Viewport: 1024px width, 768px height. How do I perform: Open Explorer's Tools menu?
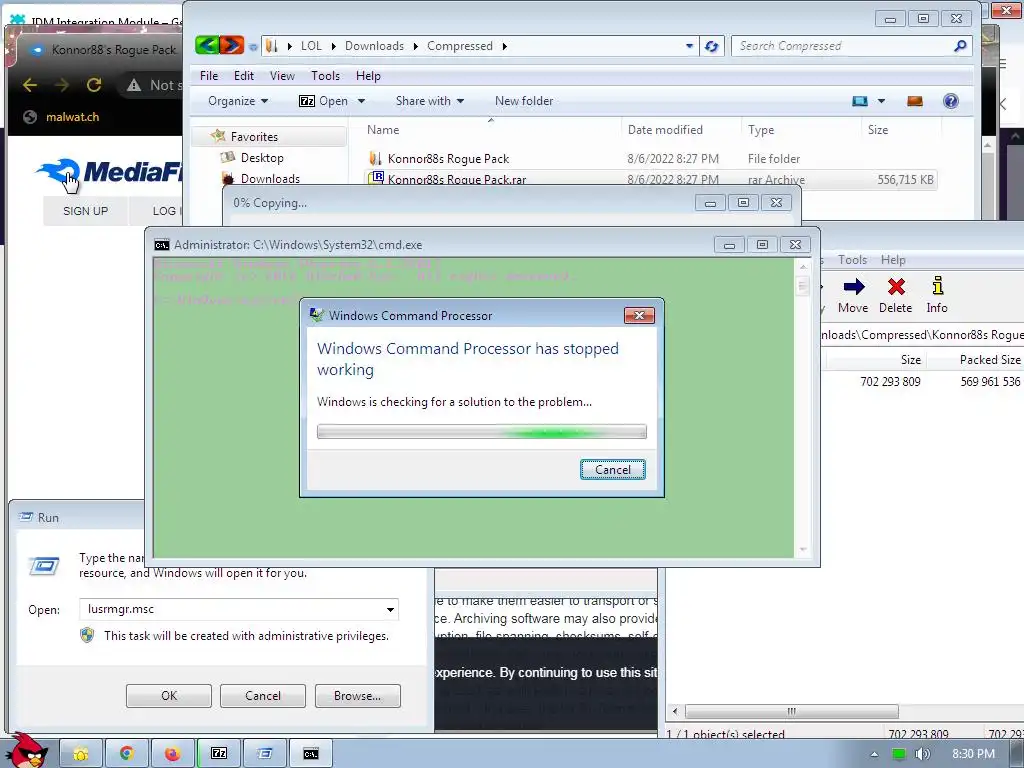tap(325, 76)
